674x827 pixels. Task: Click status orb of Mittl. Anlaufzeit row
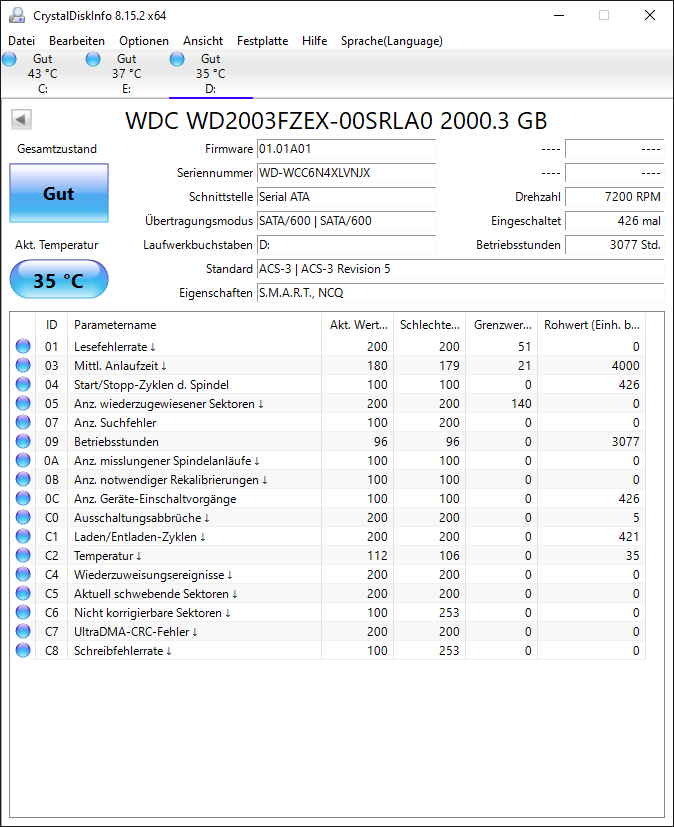23,365
